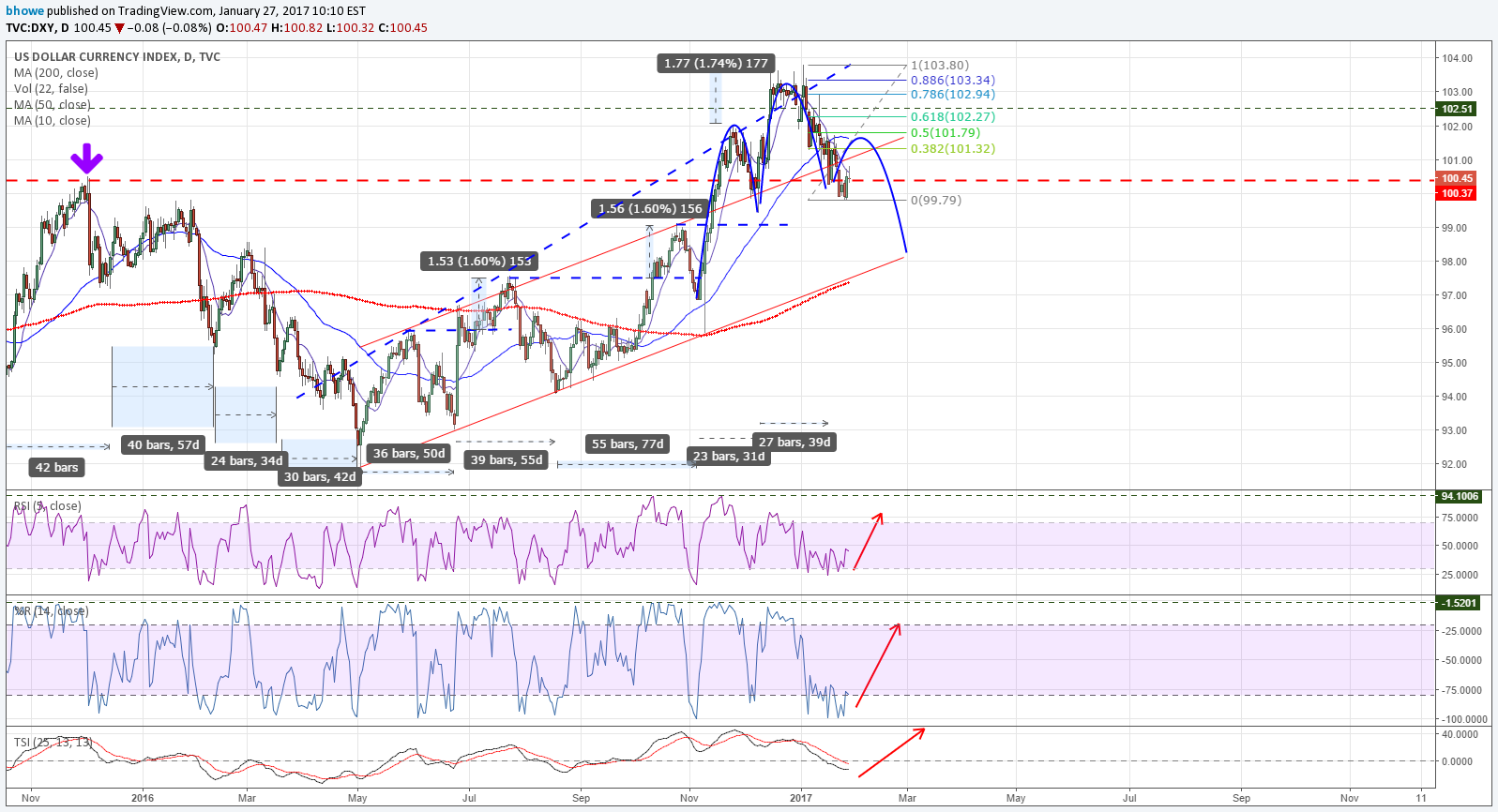1498x812 pixels.
Task: Click the 23 bars, 31d range label
Action: (729, 456)
